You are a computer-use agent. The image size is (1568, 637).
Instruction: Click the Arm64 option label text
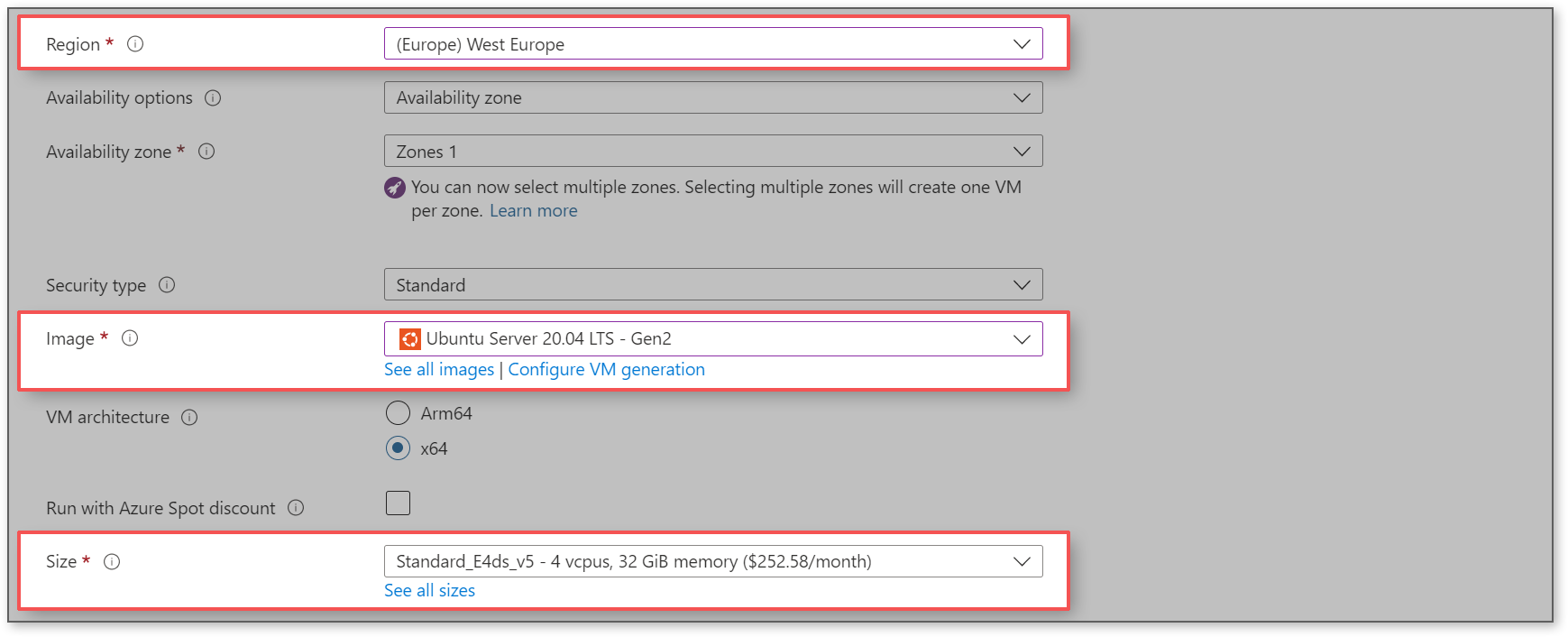(446, 413)
